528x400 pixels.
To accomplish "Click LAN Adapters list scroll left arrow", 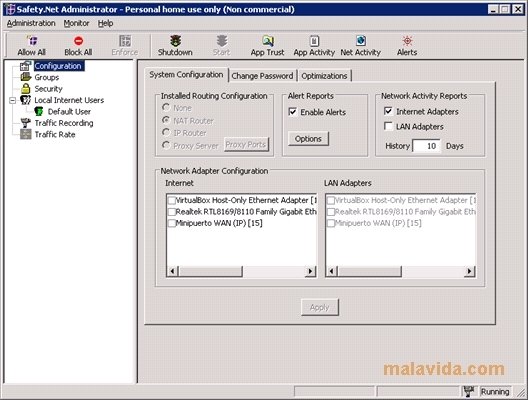I will point(332,271).
